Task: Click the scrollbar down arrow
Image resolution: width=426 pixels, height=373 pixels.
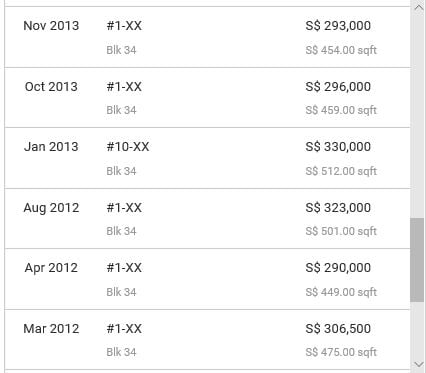Action: tap(418, 364)
